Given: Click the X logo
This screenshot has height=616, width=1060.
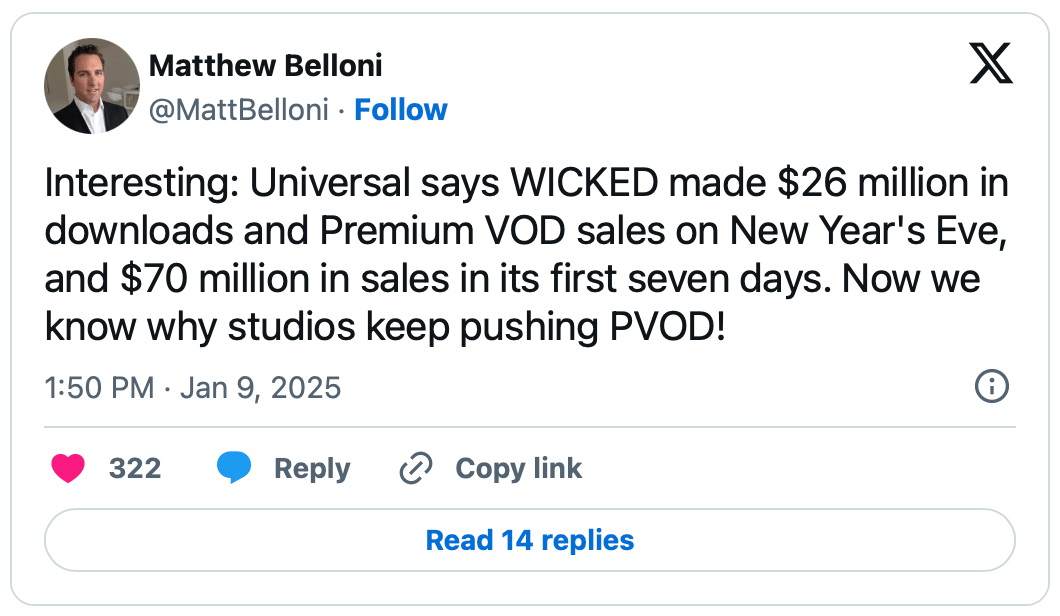Looking at the screenshot, I should click(x=991, y=65).
